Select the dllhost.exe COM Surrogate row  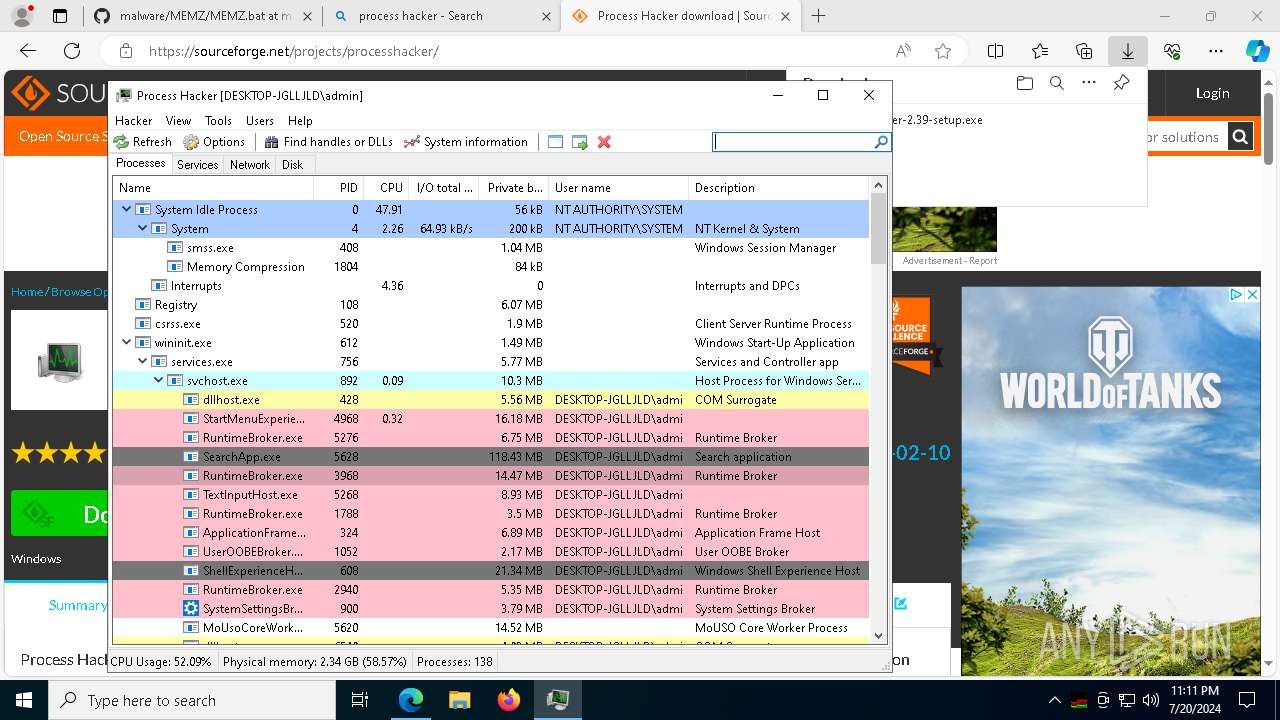pyautogui.click(x=491, y=399)
